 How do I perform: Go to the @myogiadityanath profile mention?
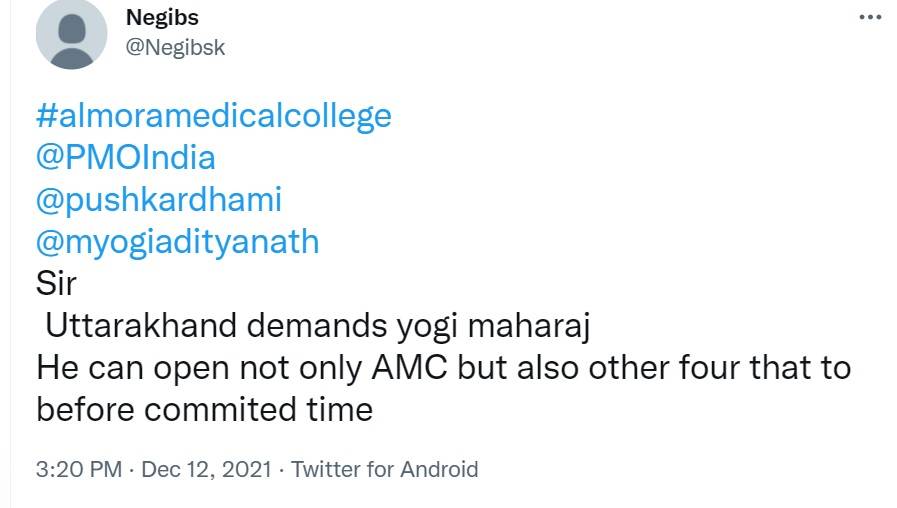pyautogui.click(x=178, y=241)
